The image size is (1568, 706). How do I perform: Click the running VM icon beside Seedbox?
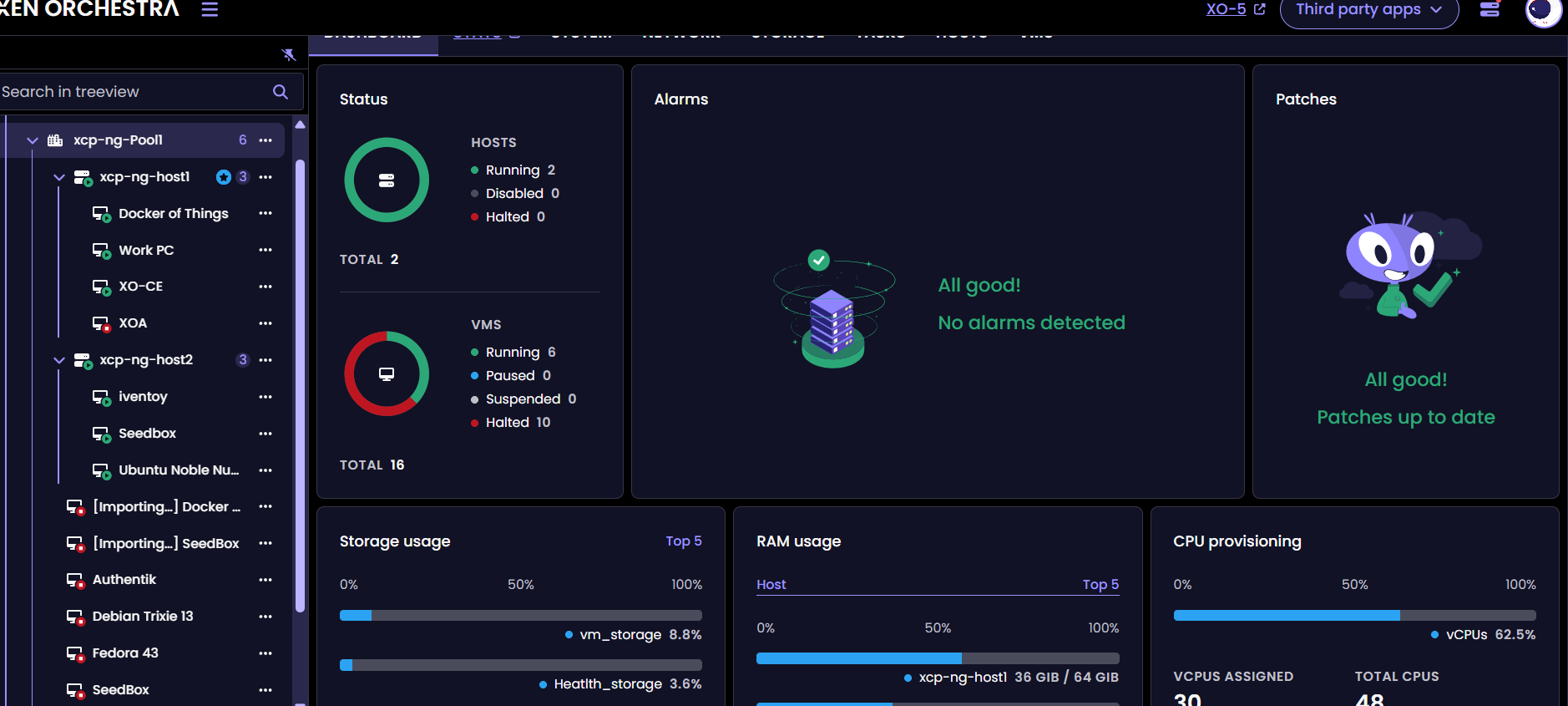pyautogui.click(x=101, y=434)
